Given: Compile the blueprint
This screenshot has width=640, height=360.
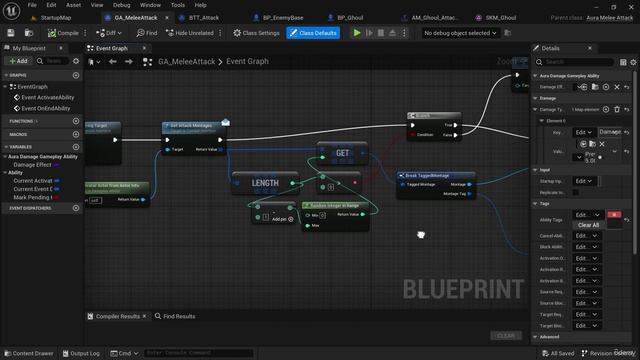Looking at the screenshot, I should [63, 33].
